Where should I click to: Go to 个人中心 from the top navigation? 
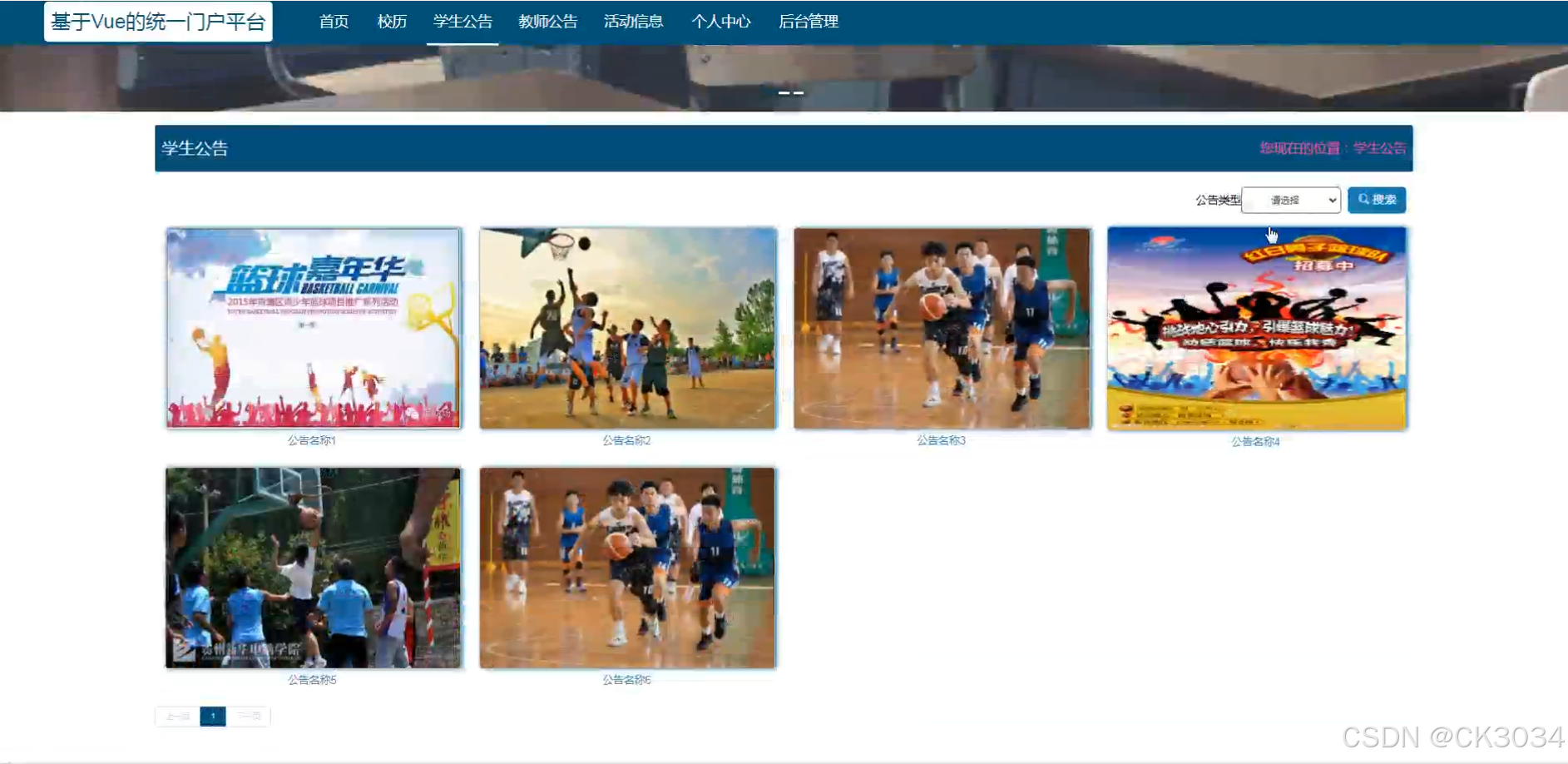pos(721,21)
